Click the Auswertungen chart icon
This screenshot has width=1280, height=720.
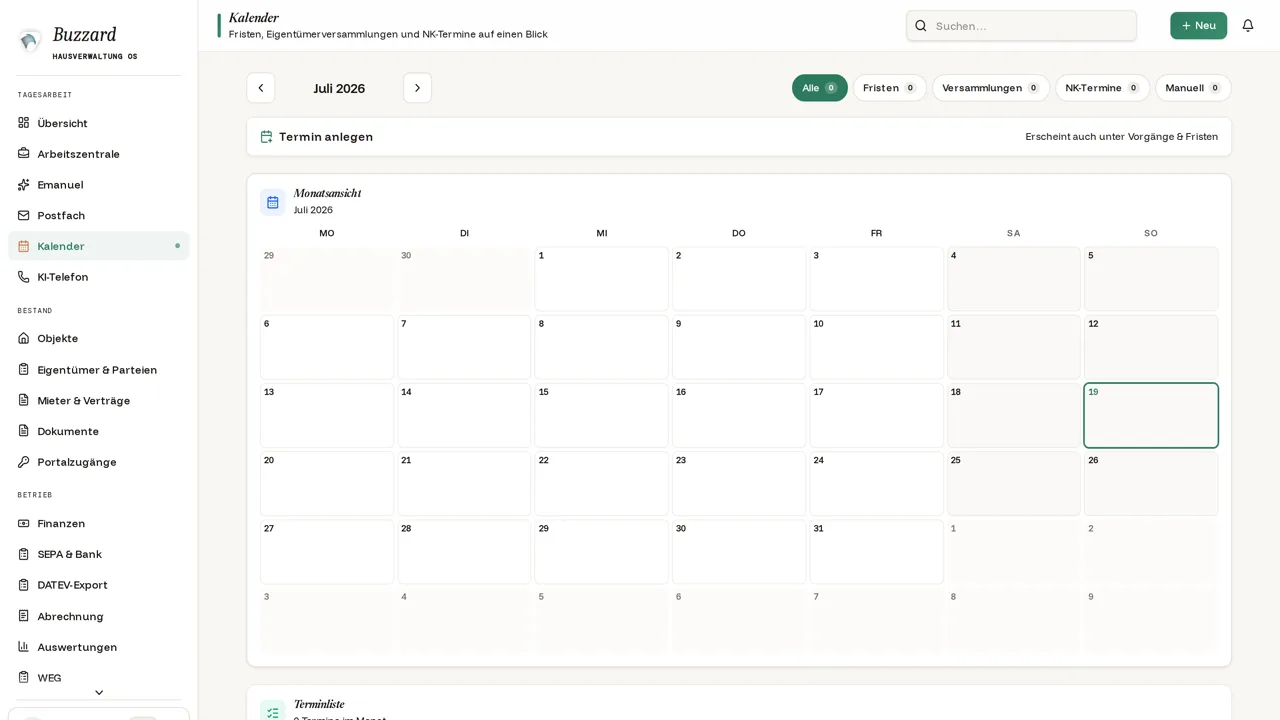click(24, 647)
